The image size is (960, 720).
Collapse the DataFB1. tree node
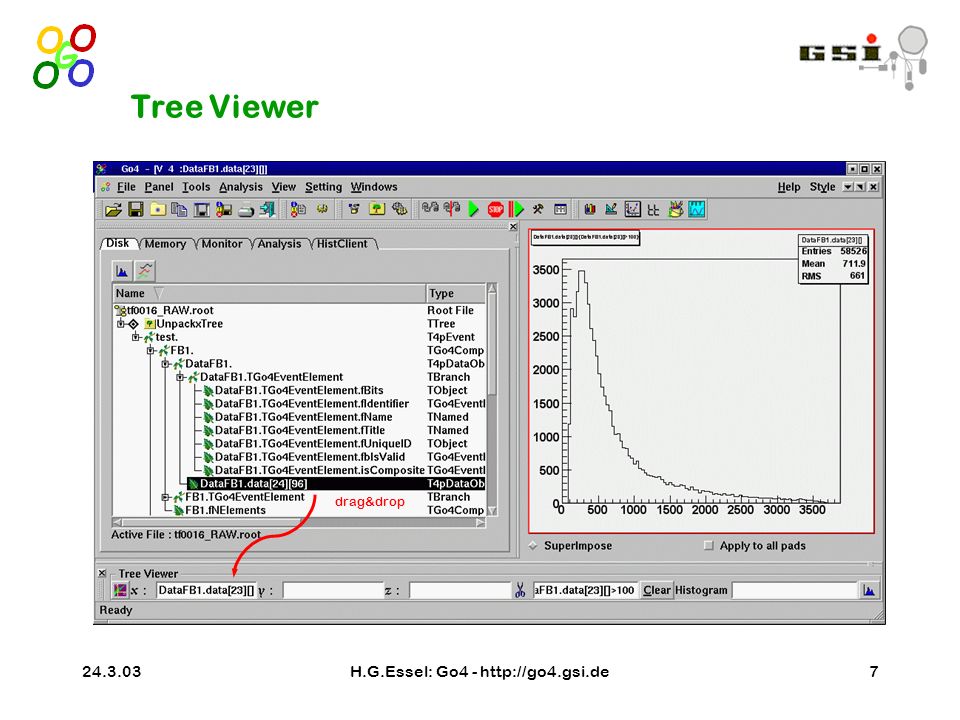coord(165,364)
